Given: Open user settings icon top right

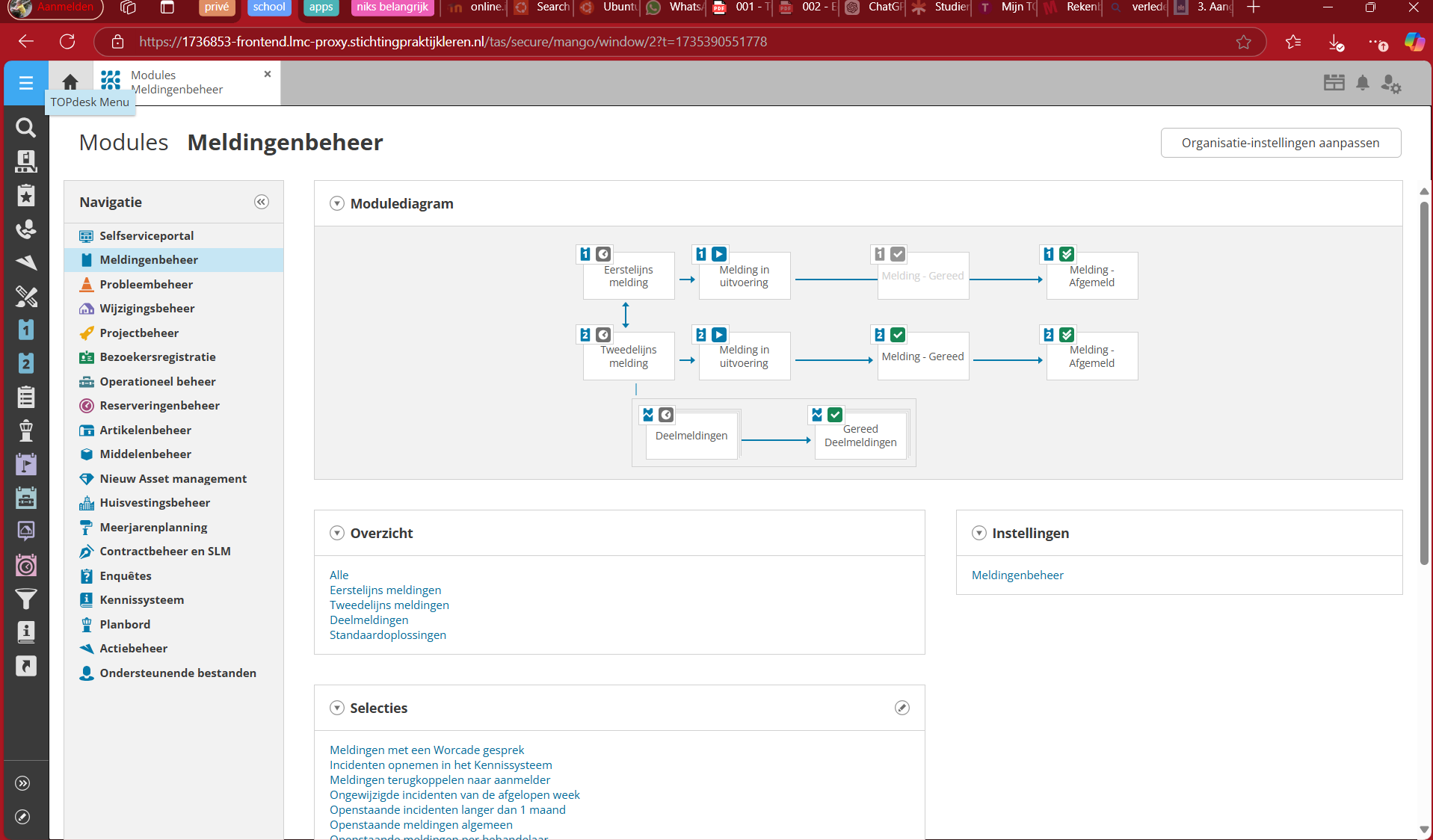Looking at the screenshot, I should pyautogui.click(x=1390, y=83).
